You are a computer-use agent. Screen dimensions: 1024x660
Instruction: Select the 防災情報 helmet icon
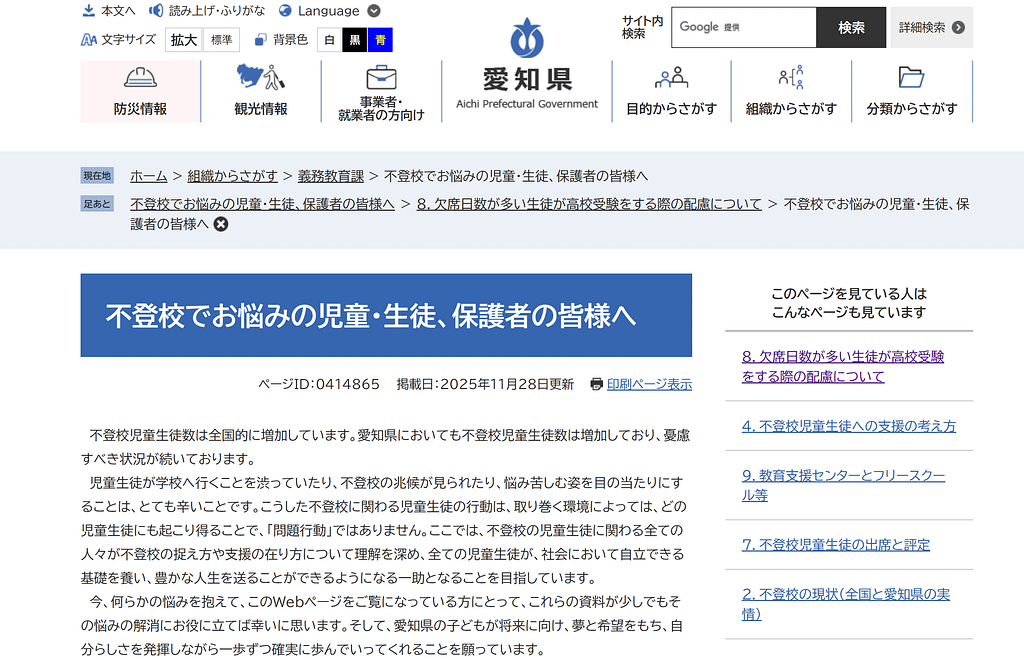point(139,76)
